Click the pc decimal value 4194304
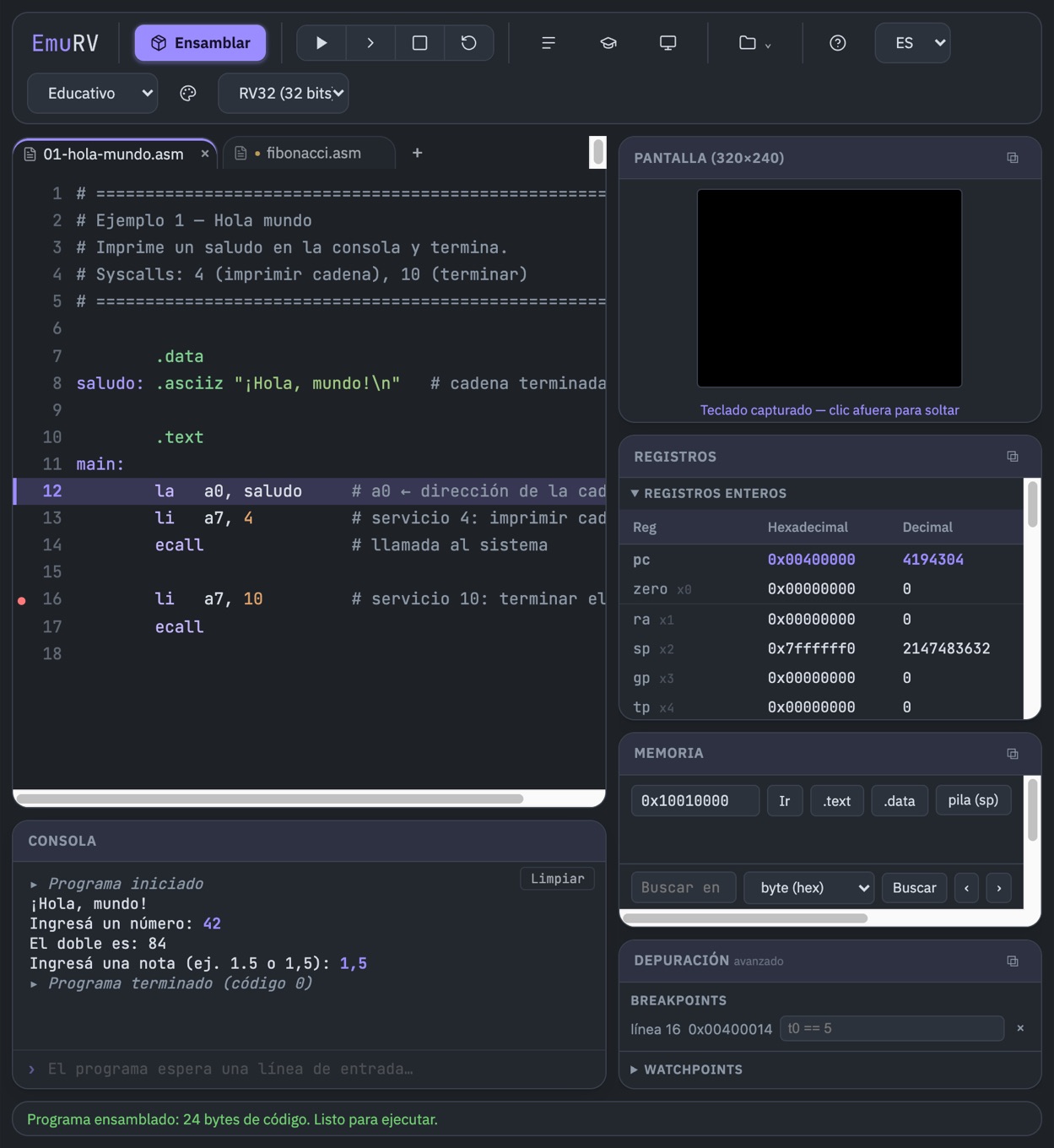 tap(932, 560)
